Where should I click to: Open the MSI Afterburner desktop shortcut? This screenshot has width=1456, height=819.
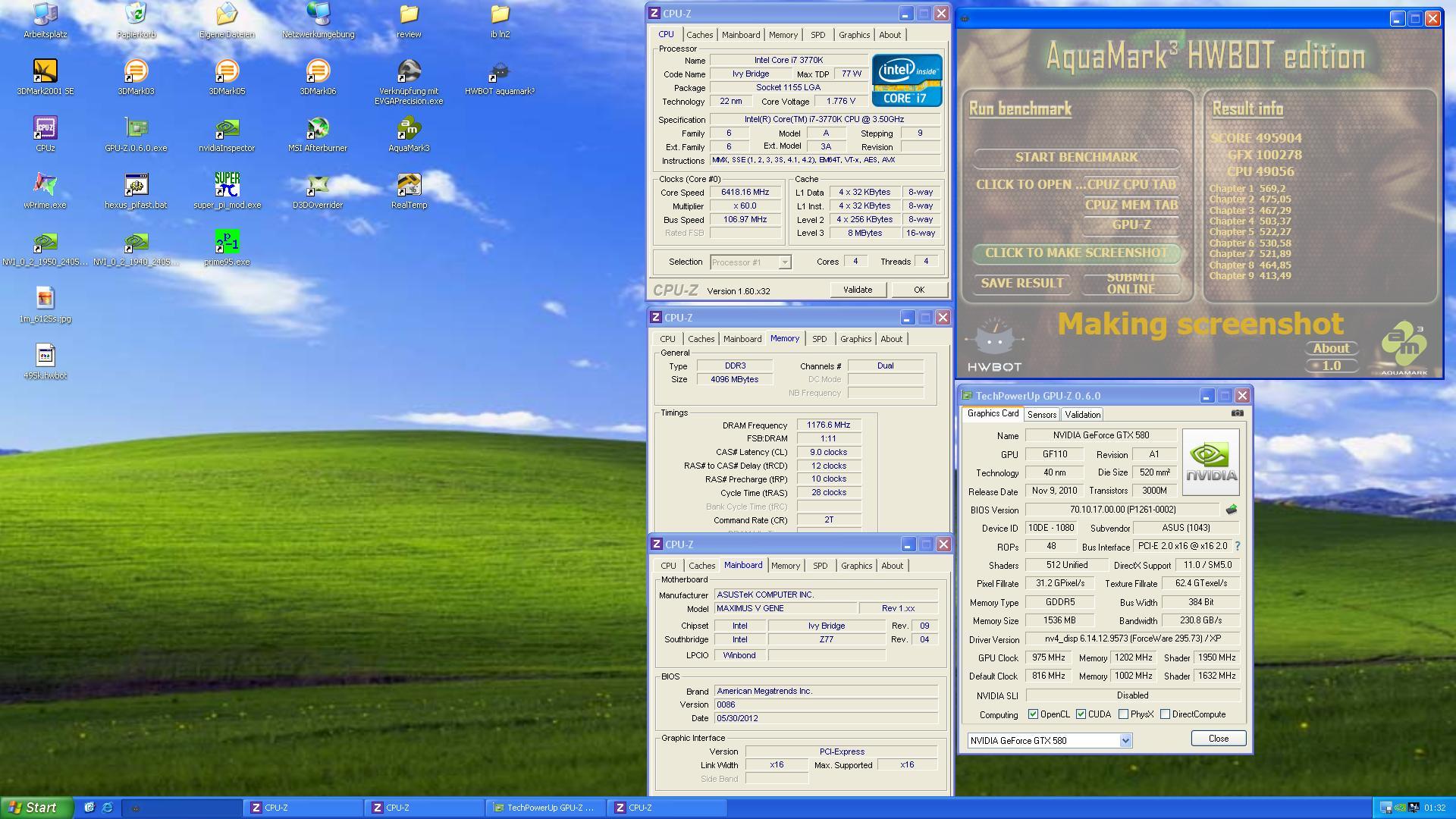pyautogui.click(x=318, y=133)
